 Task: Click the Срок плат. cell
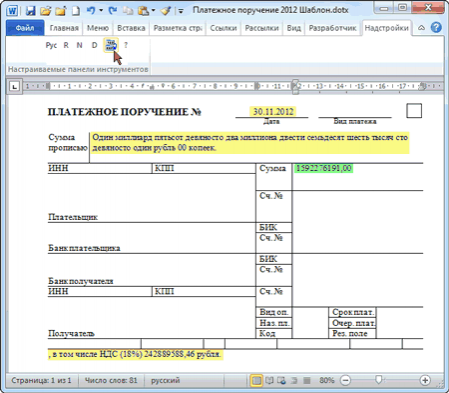353,312
